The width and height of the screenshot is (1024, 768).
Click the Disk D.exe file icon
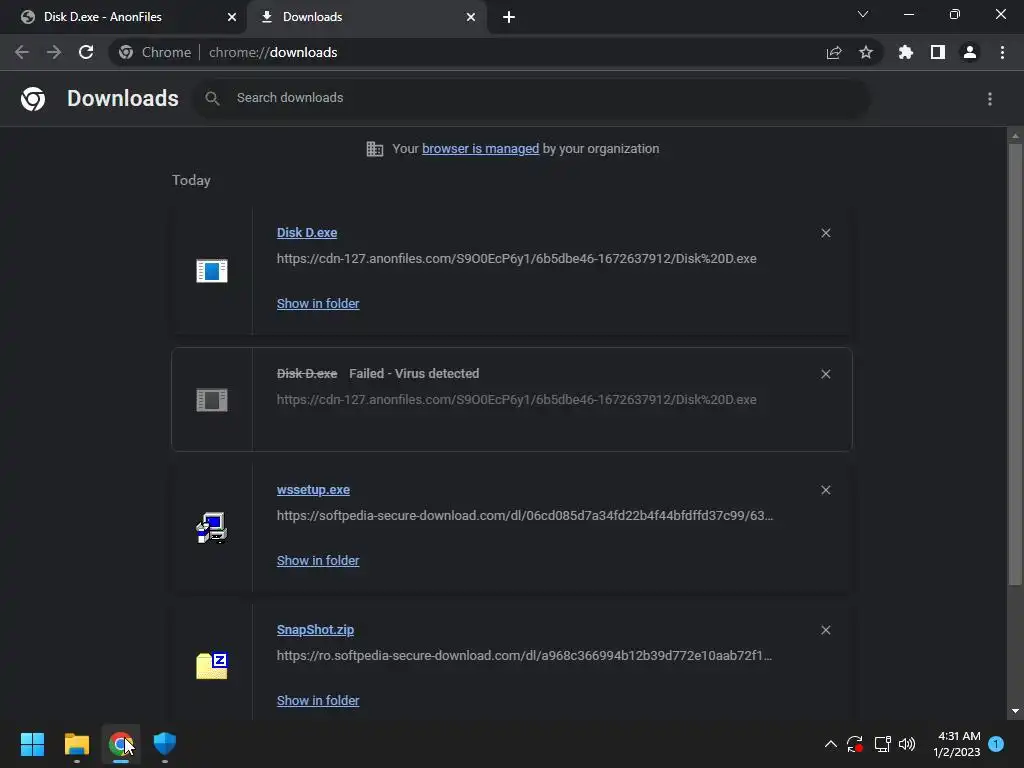[x=212, y=270]
